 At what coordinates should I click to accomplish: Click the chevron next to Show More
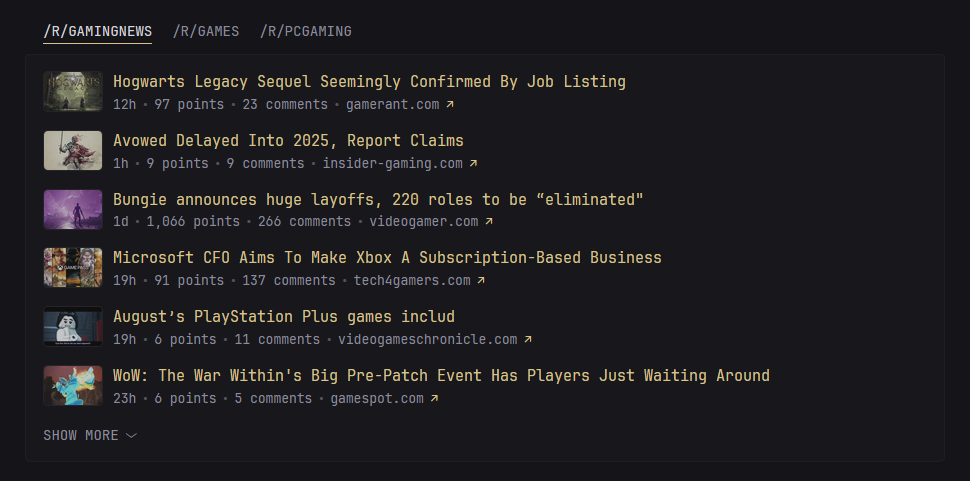click(132, 436)
